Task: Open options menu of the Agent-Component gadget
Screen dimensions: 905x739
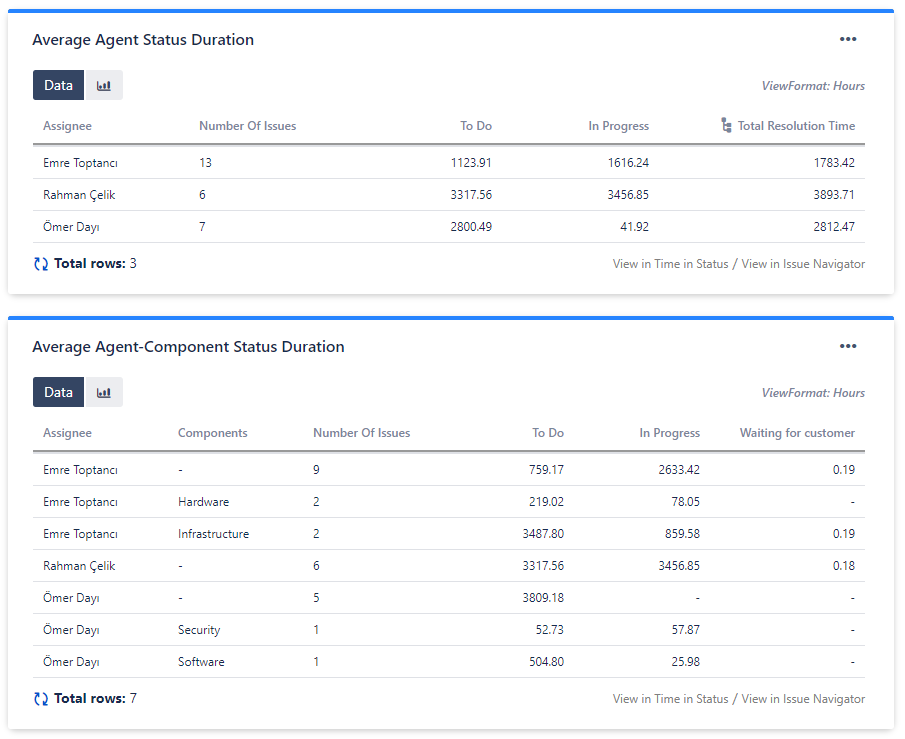Action: click(848, 346)
